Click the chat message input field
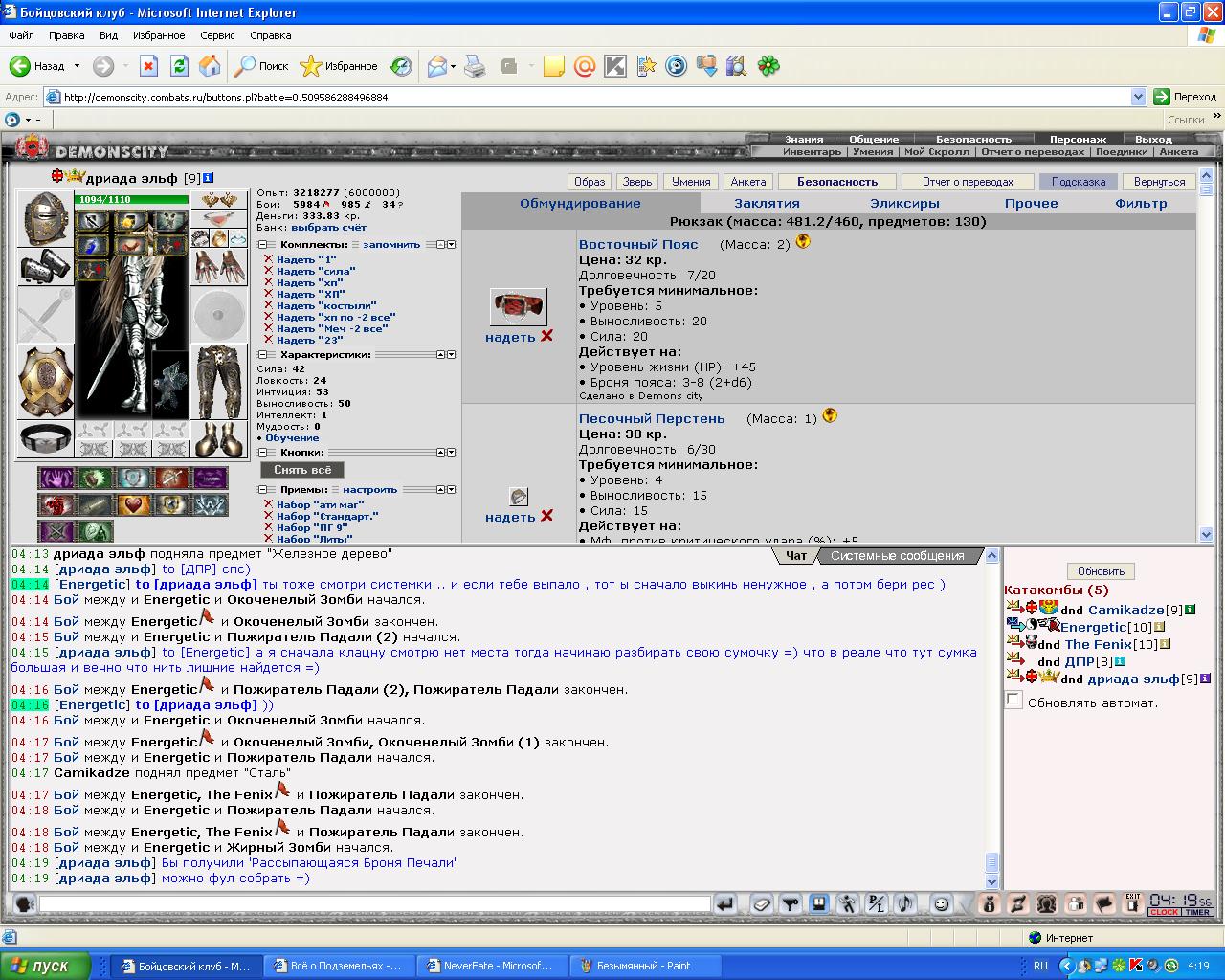The width and height of the screenshot is (1225, 980). [x=374, y=903]
